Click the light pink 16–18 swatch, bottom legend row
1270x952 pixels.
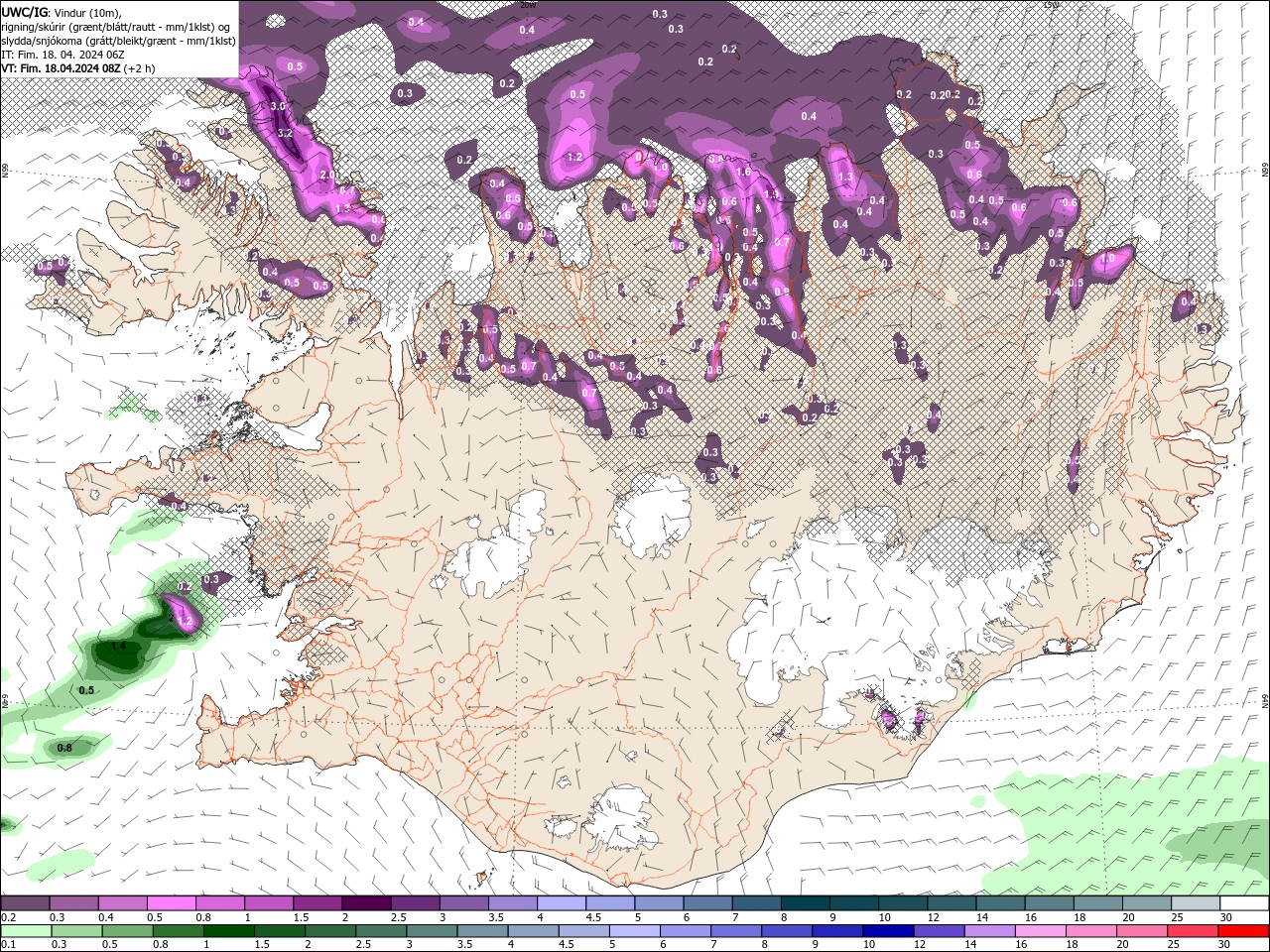(1041, 931)
